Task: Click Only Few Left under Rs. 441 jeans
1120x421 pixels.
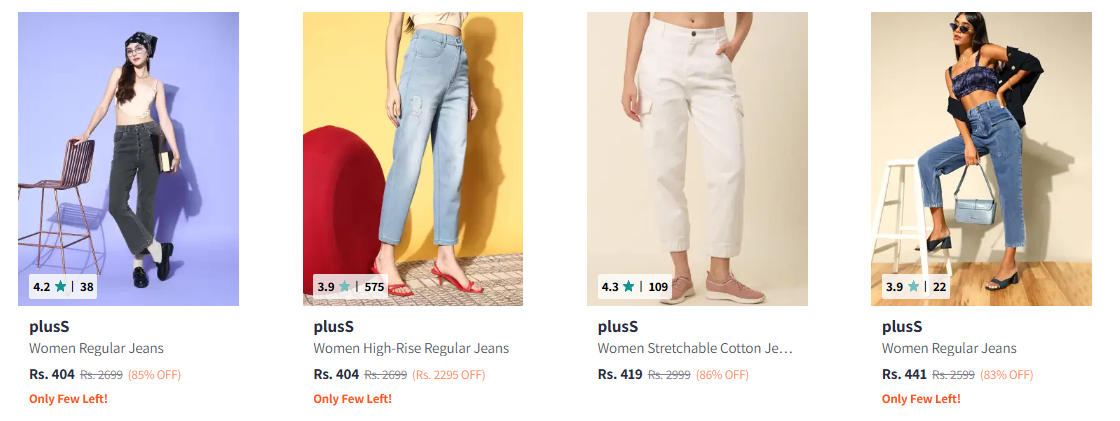Action: point(921,399)
